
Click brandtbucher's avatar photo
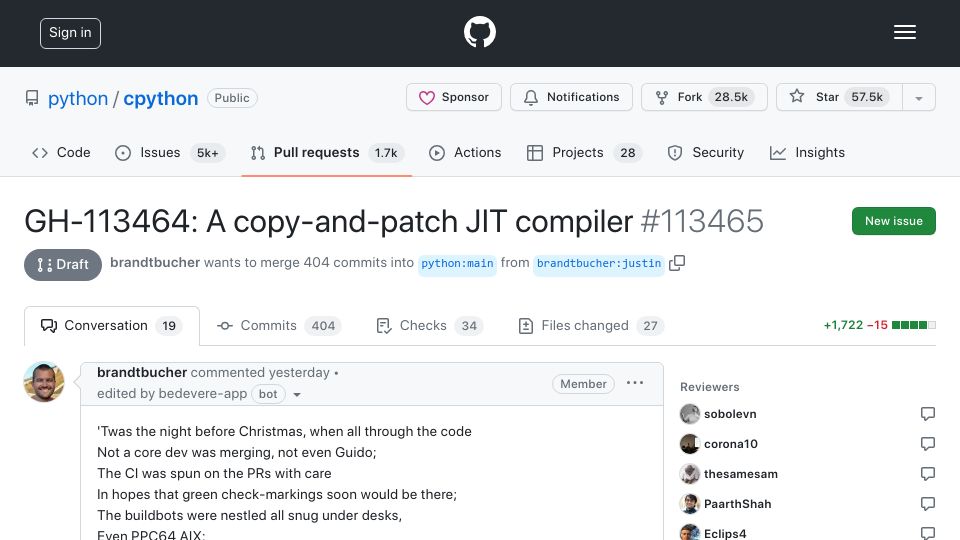pyautogui.click(x=44, y=382)
